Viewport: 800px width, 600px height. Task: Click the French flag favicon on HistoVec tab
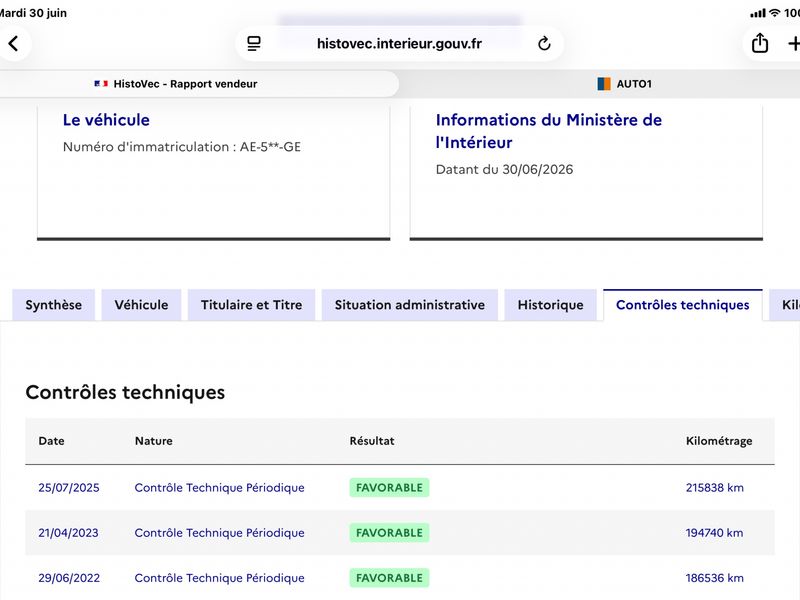[x=101, y=84]
